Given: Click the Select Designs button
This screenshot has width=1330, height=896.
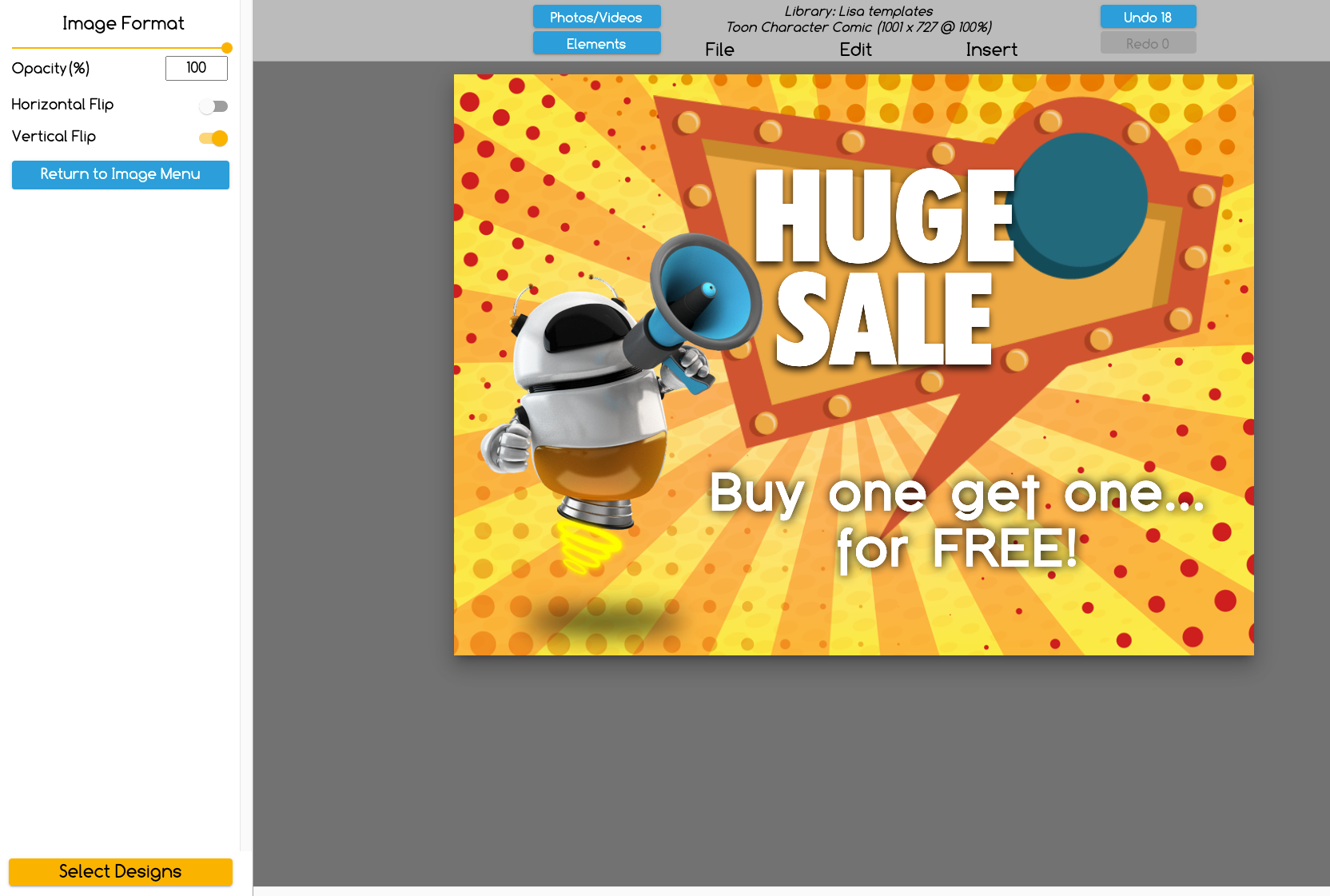Looking at the screenshot, I should coord(121,872).
